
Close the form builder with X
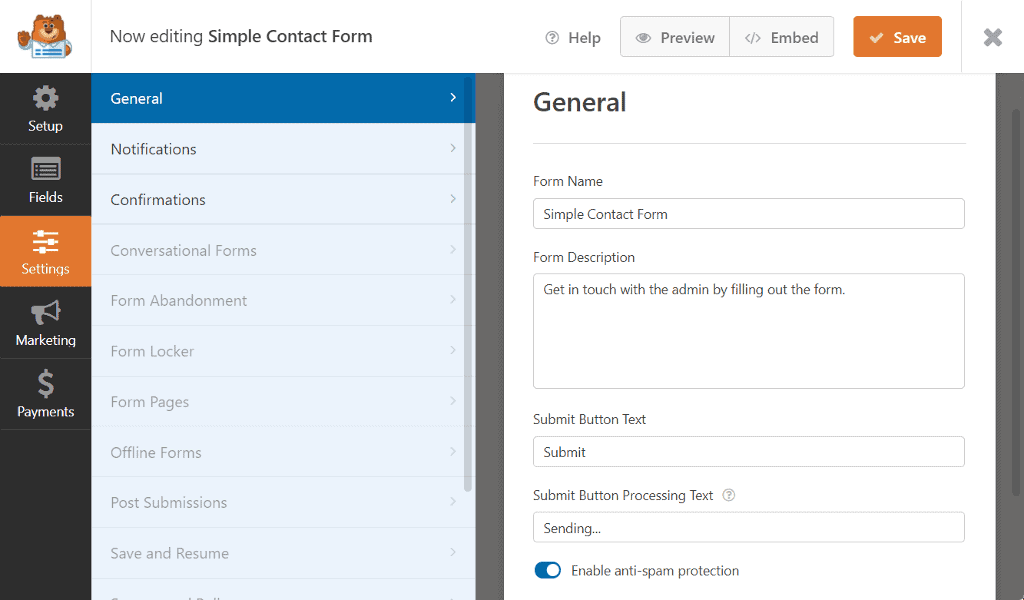(x=992, y=37)
